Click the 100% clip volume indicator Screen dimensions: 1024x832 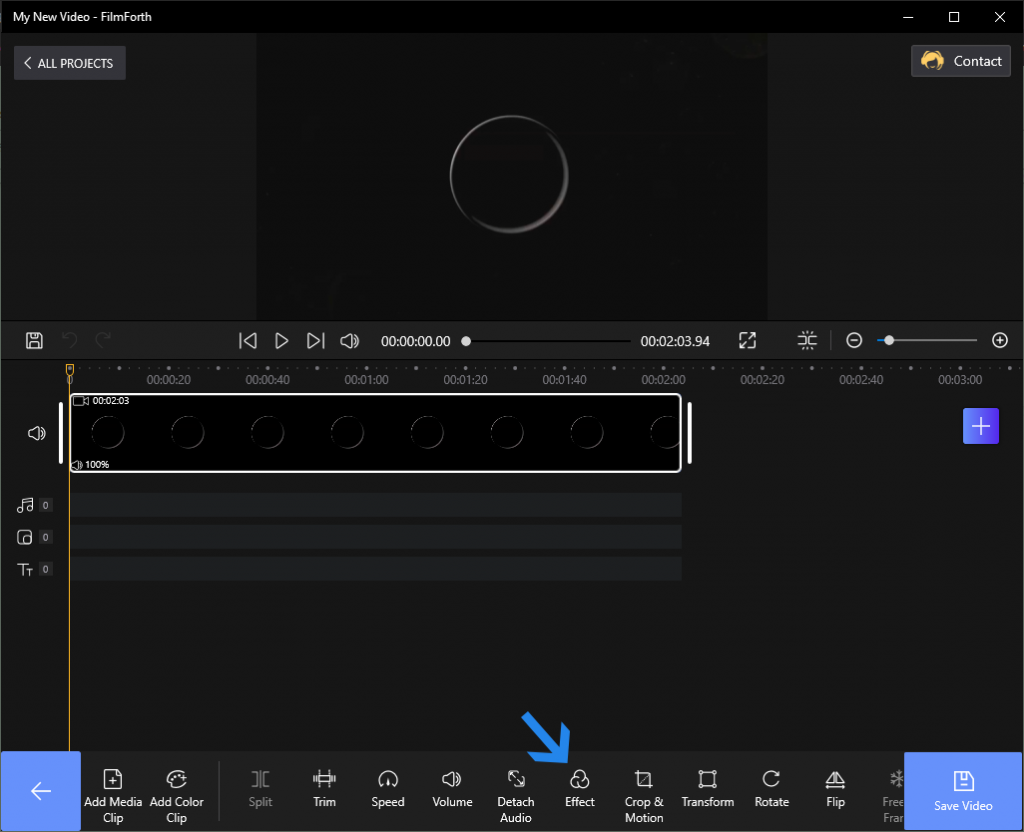[x=90, y=464]
